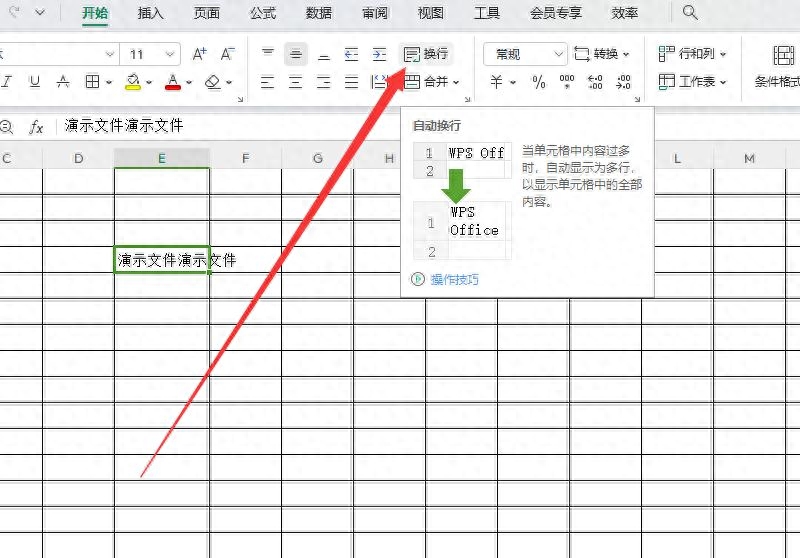
Task: Click the thousands separator 000 icon
Action: 567,82
